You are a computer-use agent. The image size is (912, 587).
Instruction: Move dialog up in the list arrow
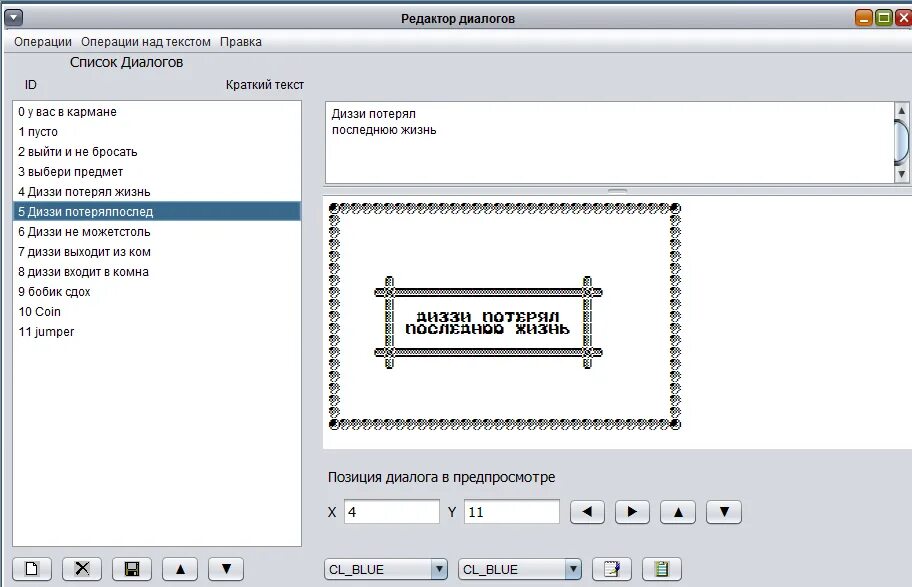tap(180, 568)
